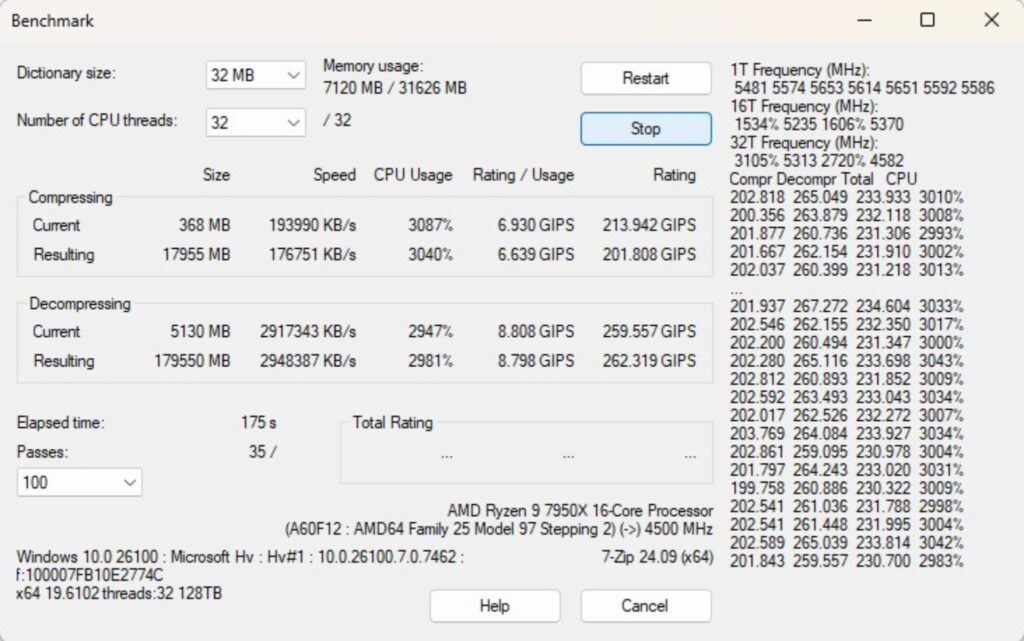Screen dimensions: 1024x641
Task: Click the Compressing Current CPU usage 3087%
Action: tap(430, 225)
